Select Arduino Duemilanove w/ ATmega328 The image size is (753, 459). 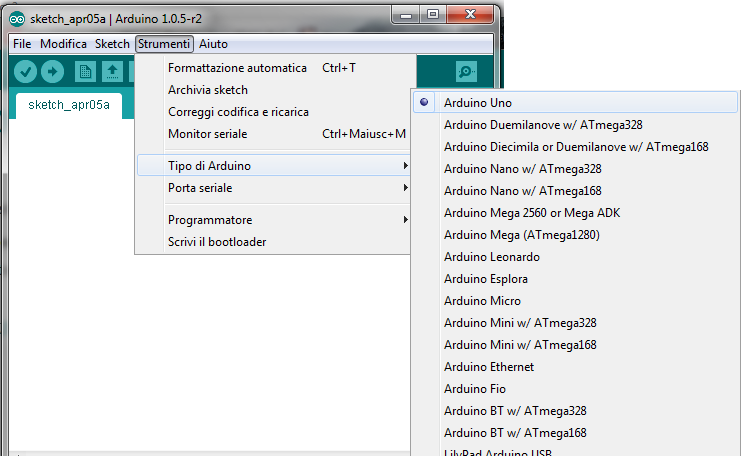coord(575,125)
